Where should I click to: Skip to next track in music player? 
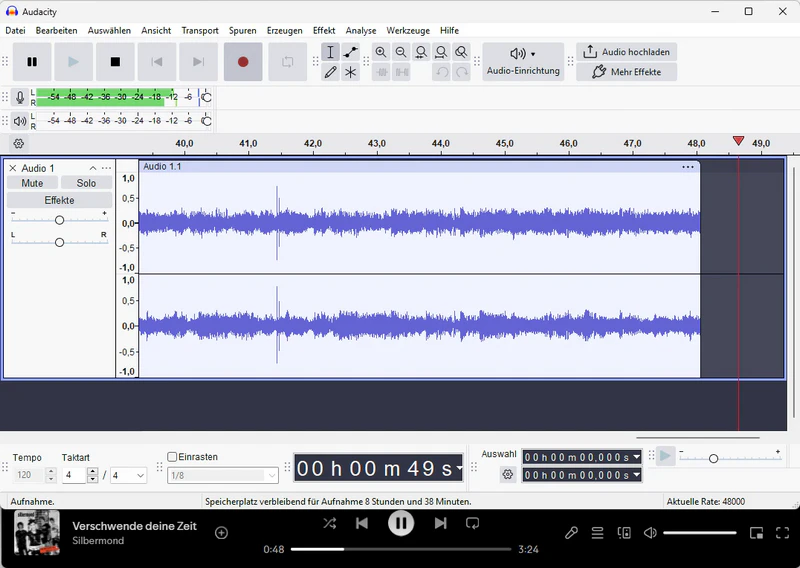[x=440, y=523]
